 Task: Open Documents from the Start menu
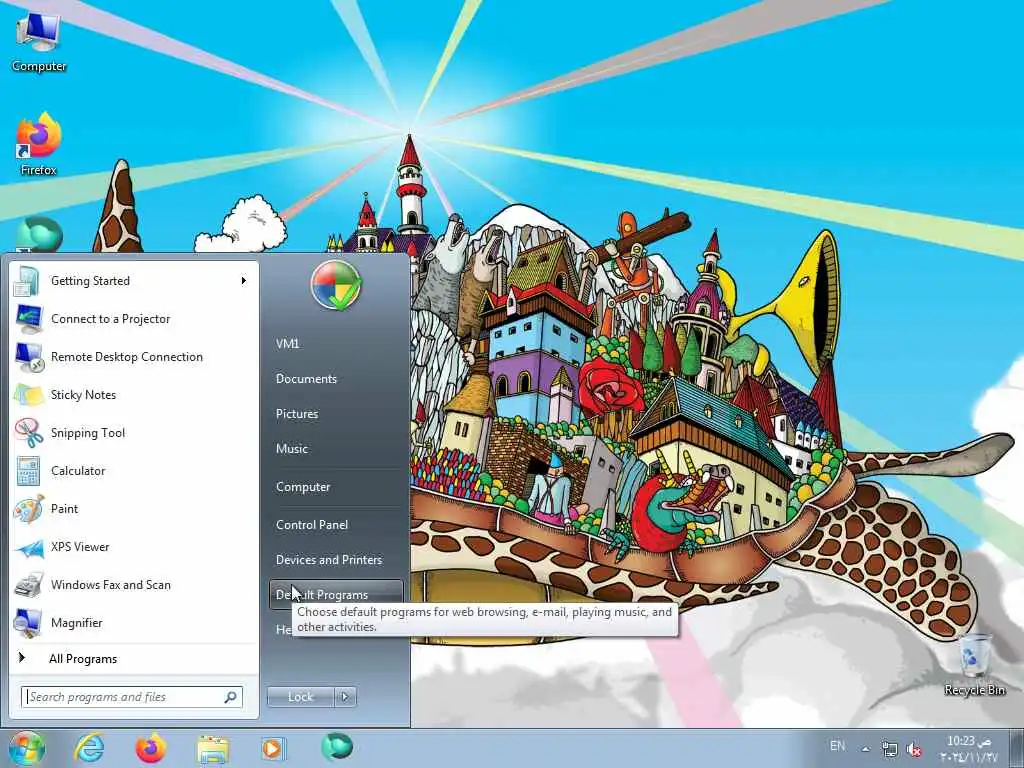click(x=306, y=379)
